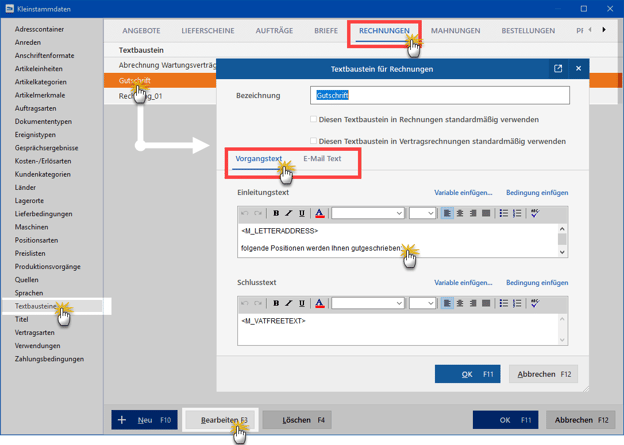Select Textbausteine in the left sidebar

click(36, 306)
